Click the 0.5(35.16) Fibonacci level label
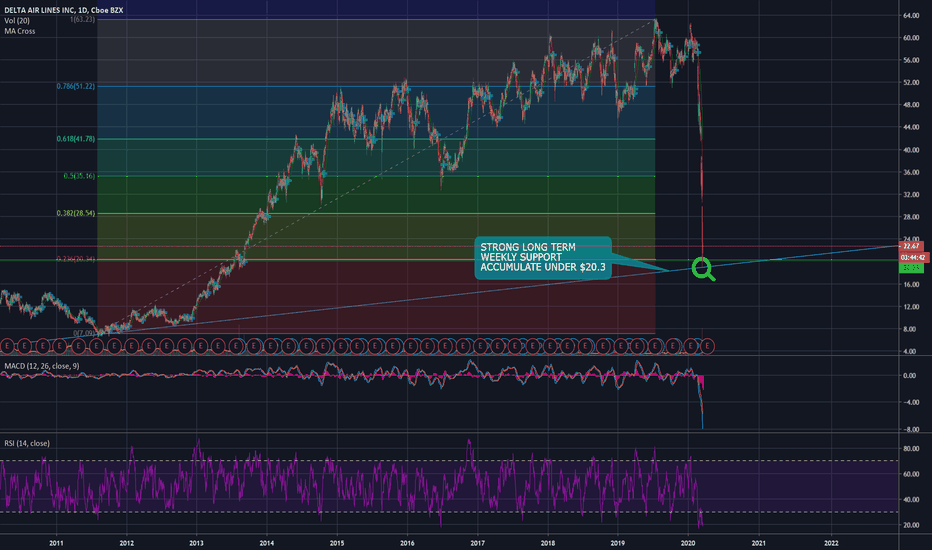This screenshot has height=550, width=932. click(79, 176)
